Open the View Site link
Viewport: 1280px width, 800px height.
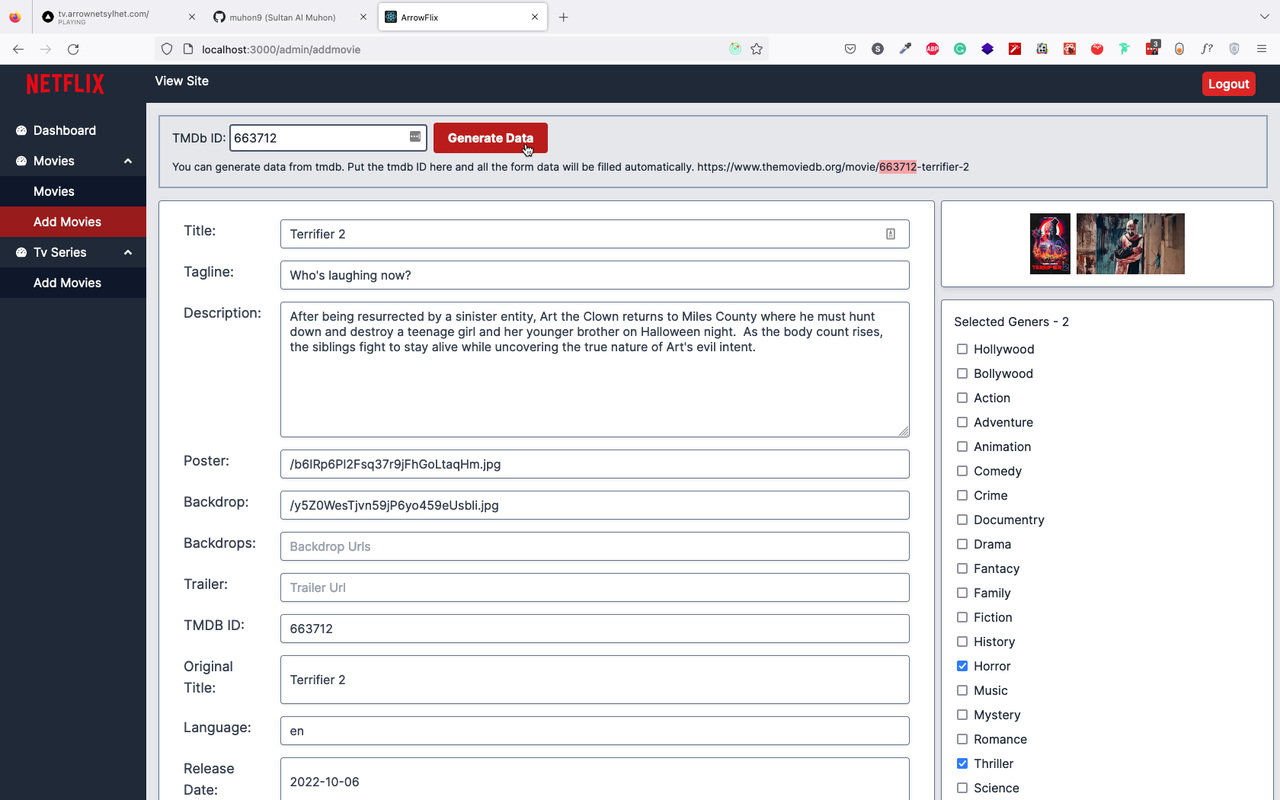[x=182, y=81]
